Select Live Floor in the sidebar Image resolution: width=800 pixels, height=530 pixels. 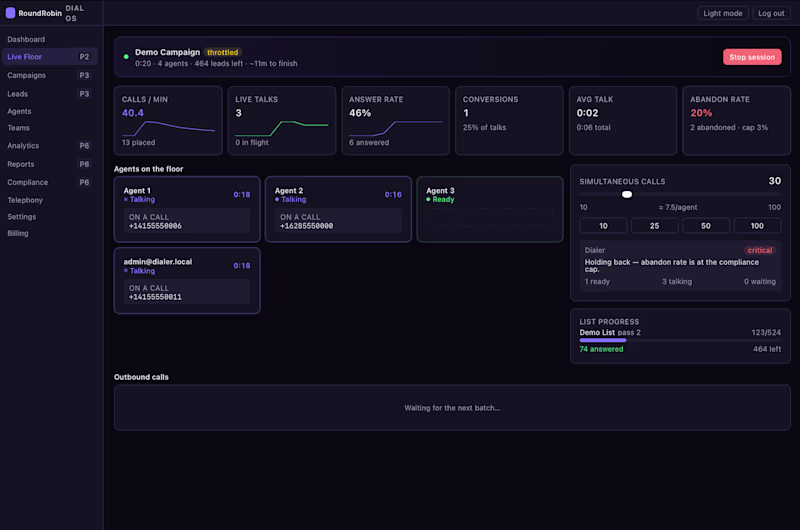coord(49,57)
